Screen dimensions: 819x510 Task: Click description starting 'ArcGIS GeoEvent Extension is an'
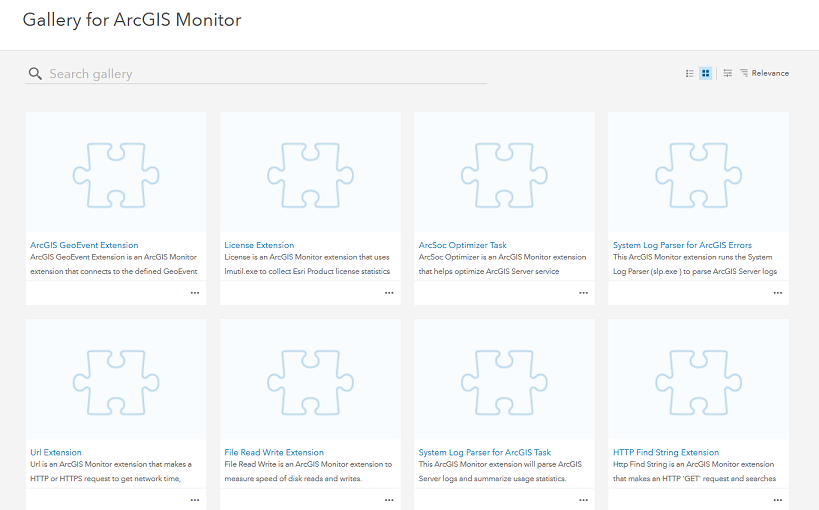pyautogui.click(x=113, y=264)
